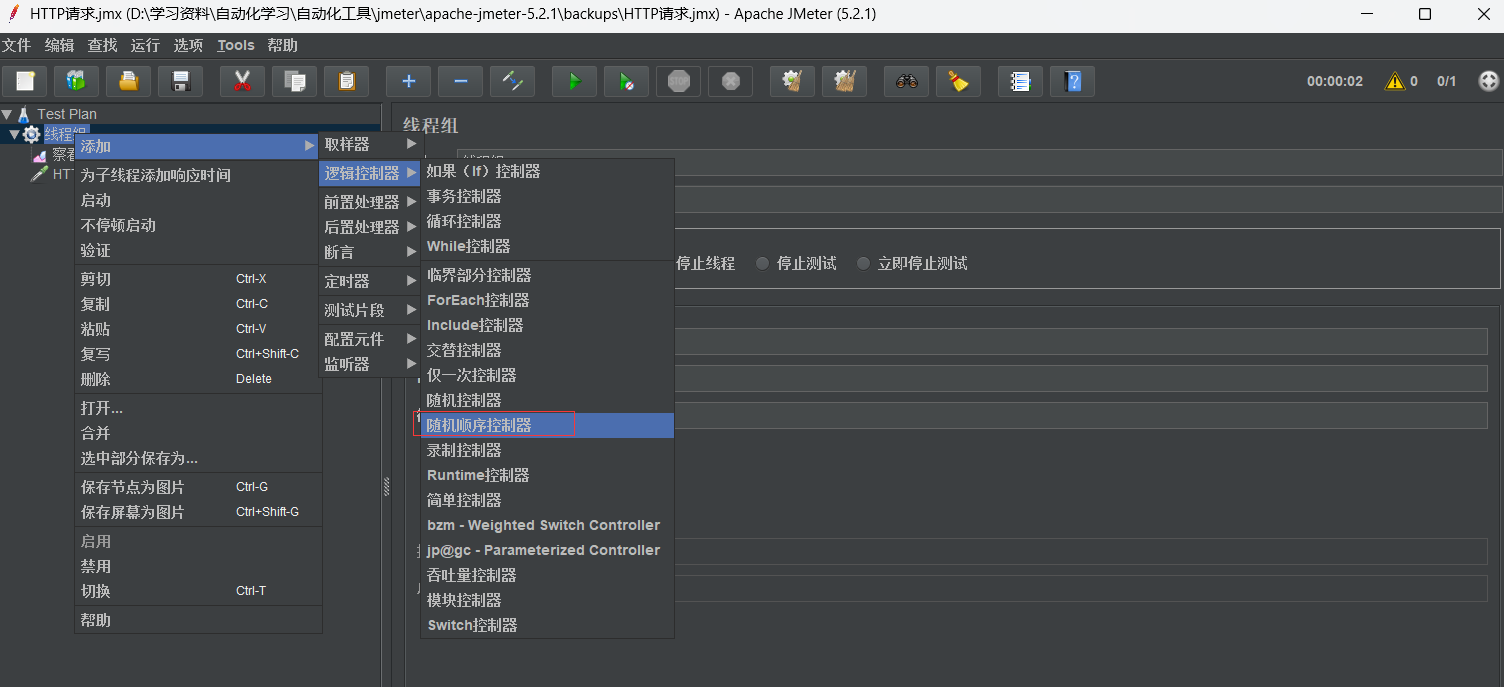Select the While控制器 entry
Screen dimensions: 1504x687
point(547,246)
